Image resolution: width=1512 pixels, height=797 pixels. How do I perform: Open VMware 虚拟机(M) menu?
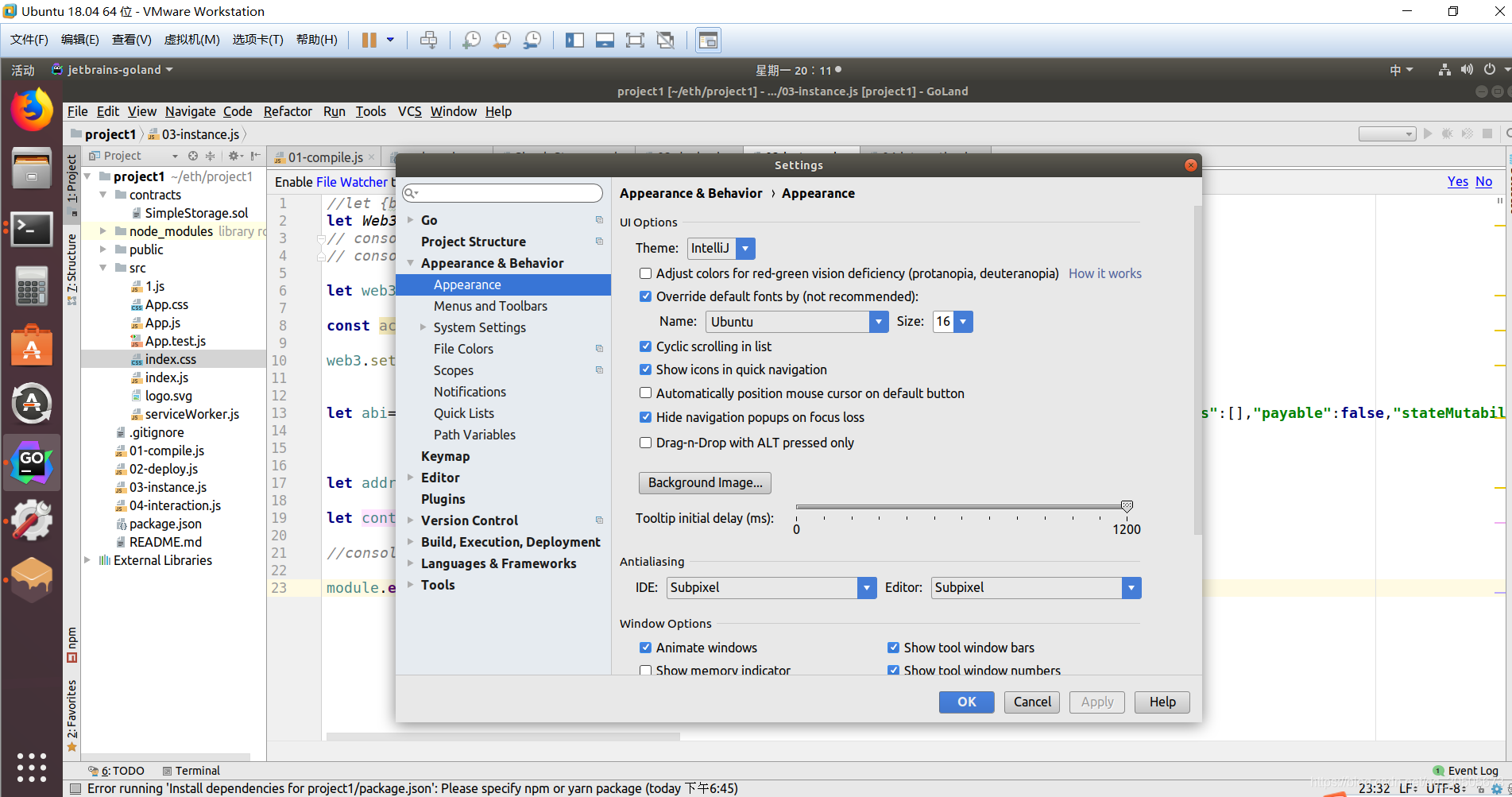191,40
